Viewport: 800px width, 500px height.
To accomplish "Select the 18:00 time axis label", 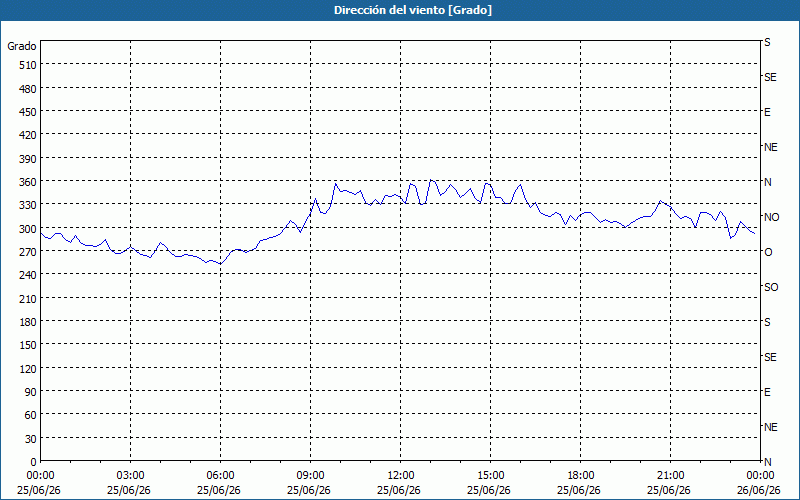I will [581, 476].
